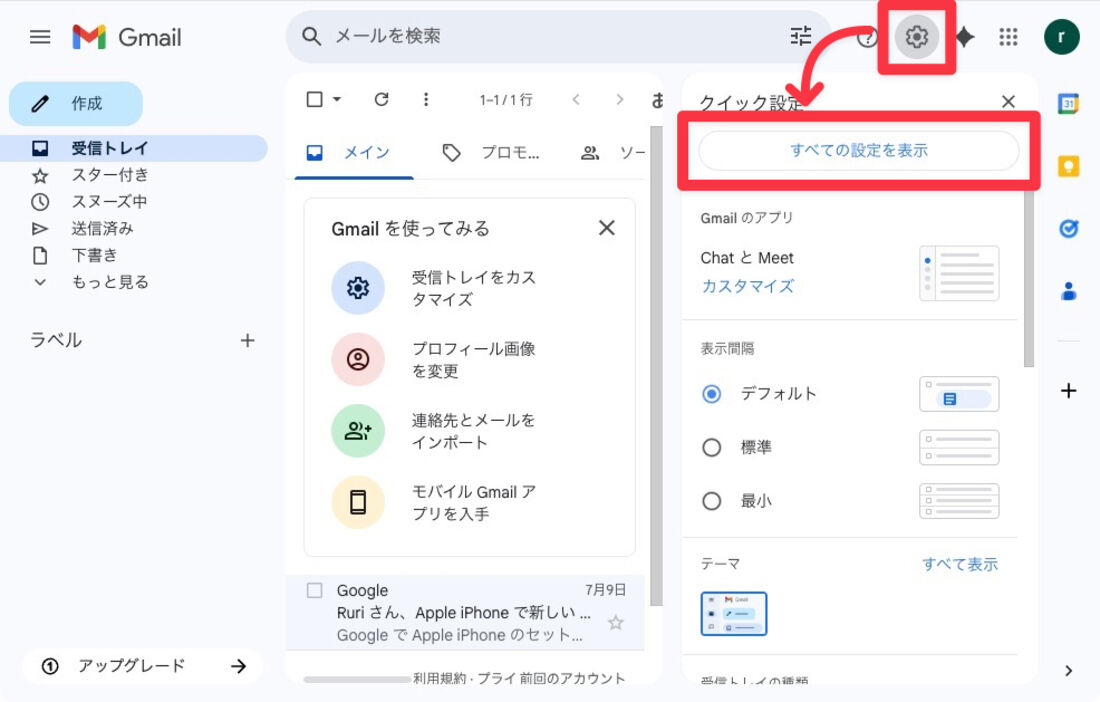The image size is (1100, 702).
Task: Open Gemini sparkle icon
Action: click(x=965, y=36)
